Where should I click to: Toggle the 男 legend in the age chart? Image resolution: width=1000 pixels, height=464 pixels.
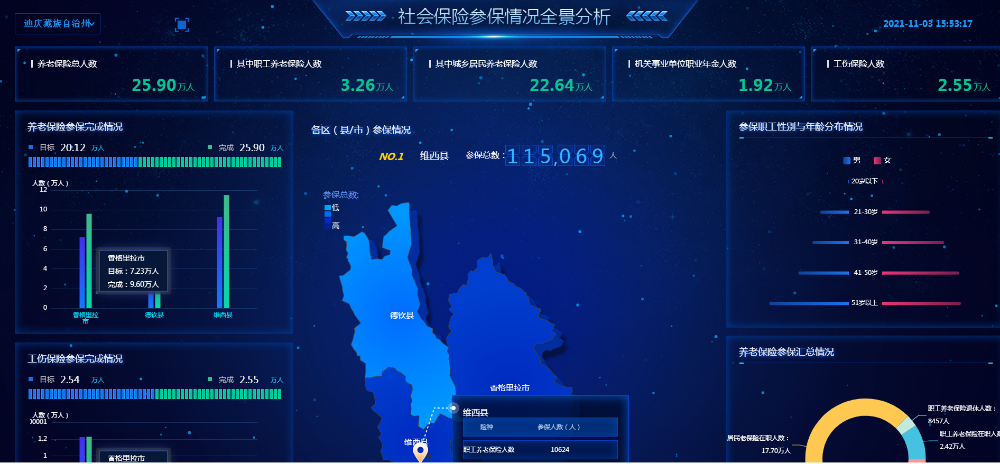click(x=851, y=161)
